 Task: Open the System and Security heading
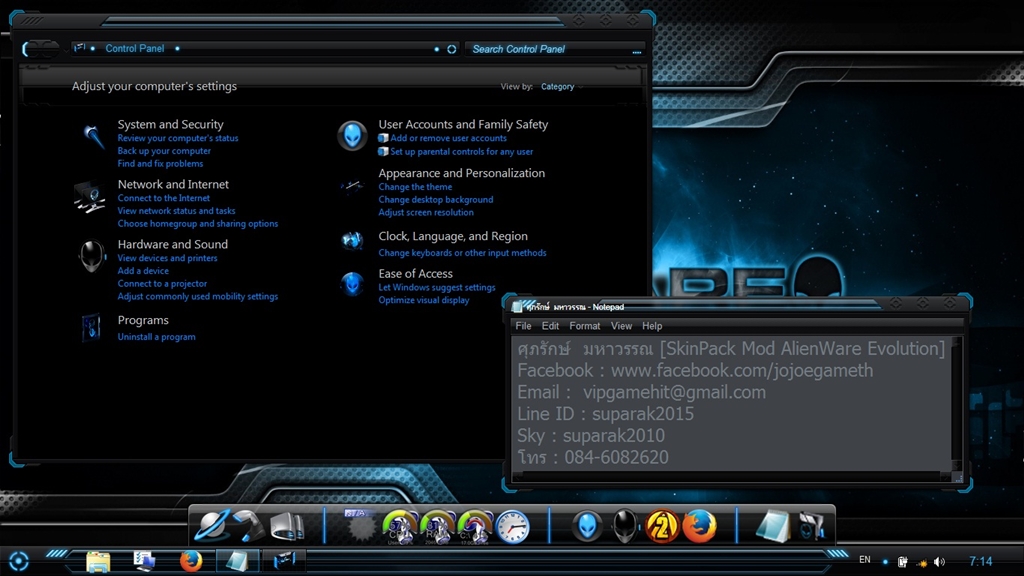point(170,124)
